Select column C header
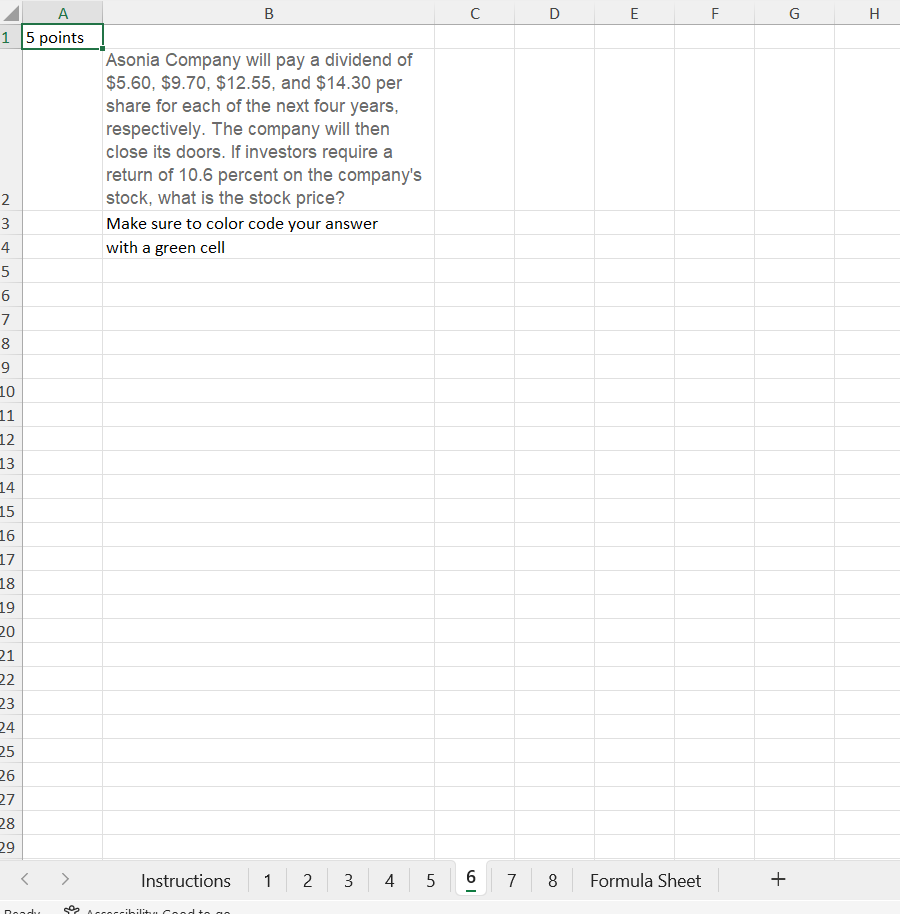Viewport: 900px width, 914px height. 474,13
